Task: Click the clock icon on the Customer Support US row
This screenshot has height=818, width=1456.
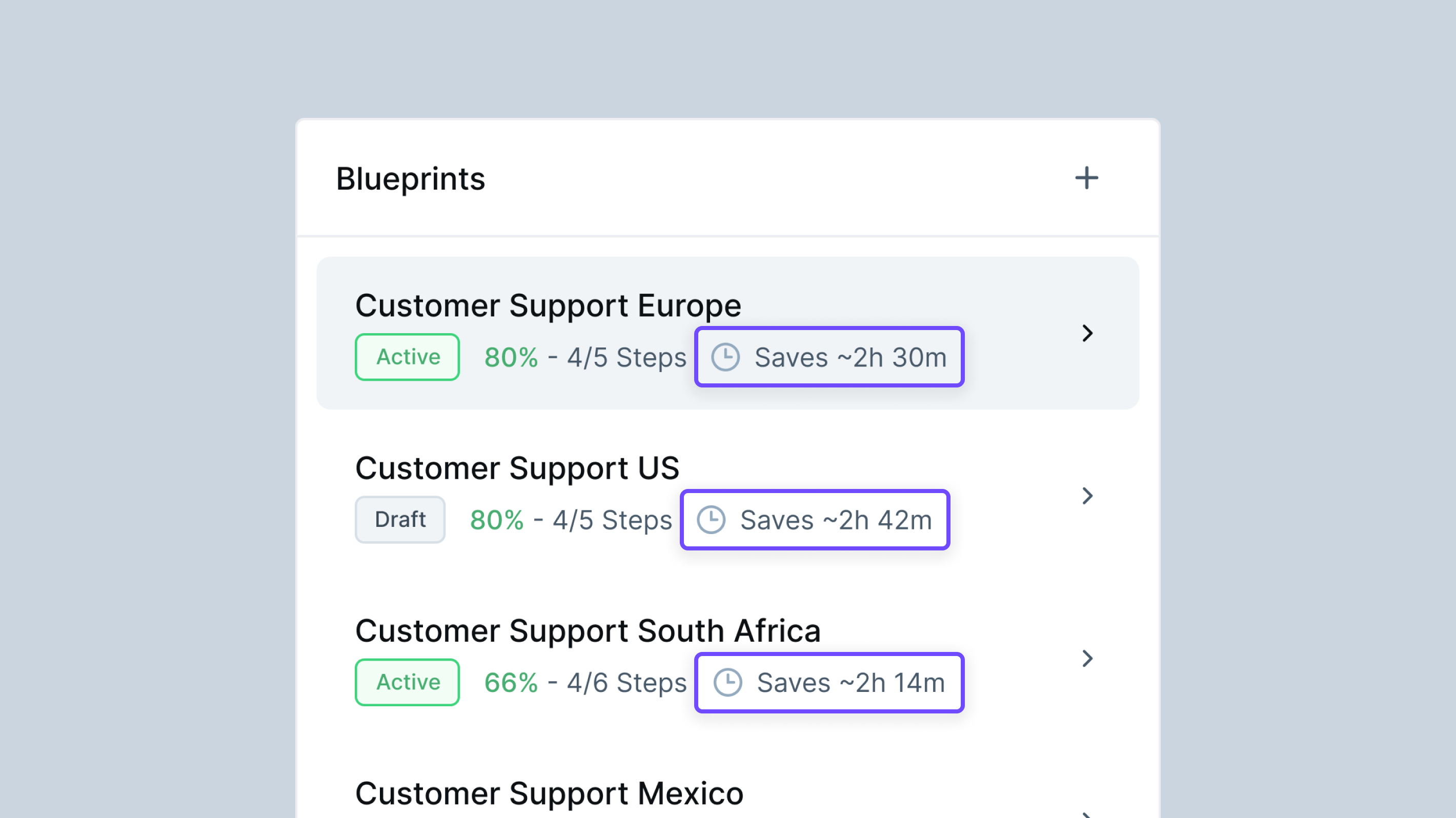Action: (712, 520)
